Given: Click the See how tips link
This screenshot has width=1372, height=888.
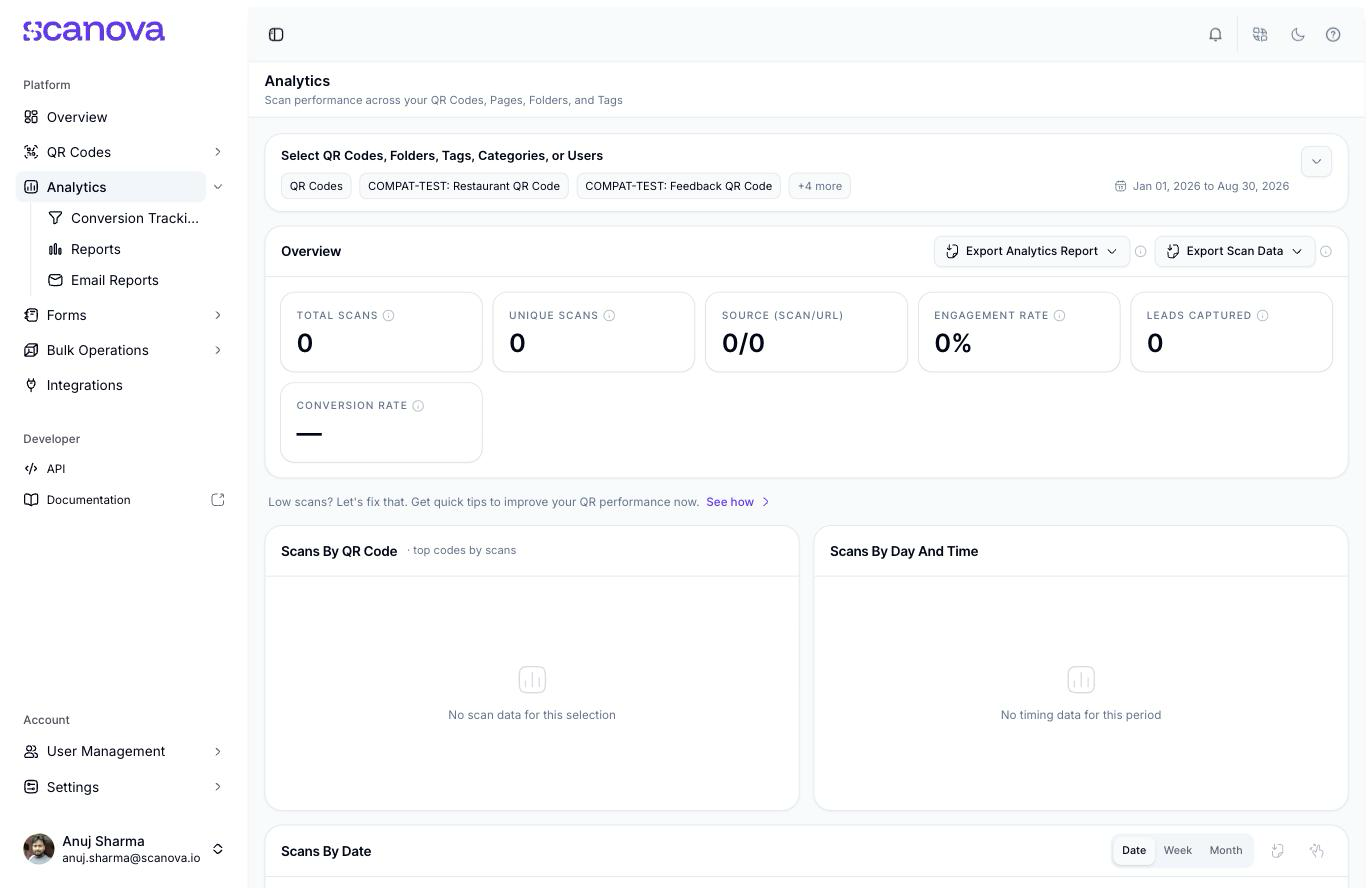Looking at the screenshot, I should (x=738, y=502).
